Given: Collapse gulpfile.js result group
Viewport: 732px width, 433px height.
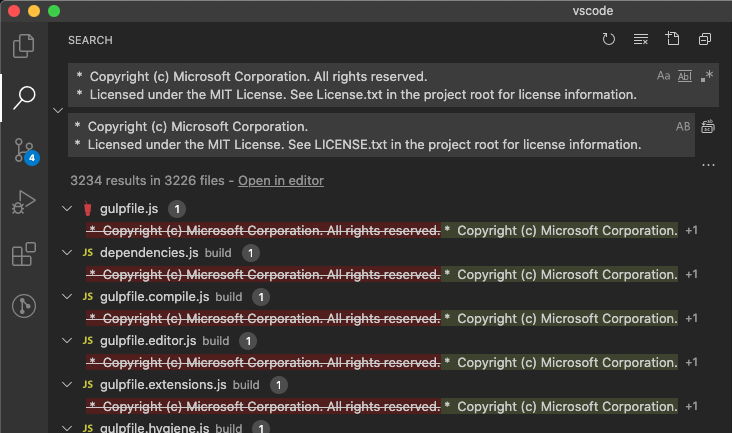Looking at the screenshot, I should (x=67, y=209).
